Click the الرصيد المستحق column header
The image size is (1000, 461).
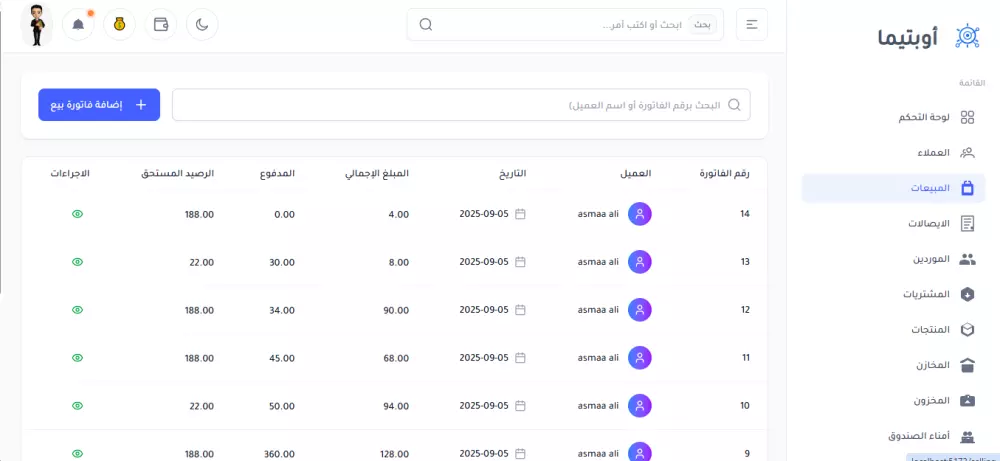[x=177, y=173]
